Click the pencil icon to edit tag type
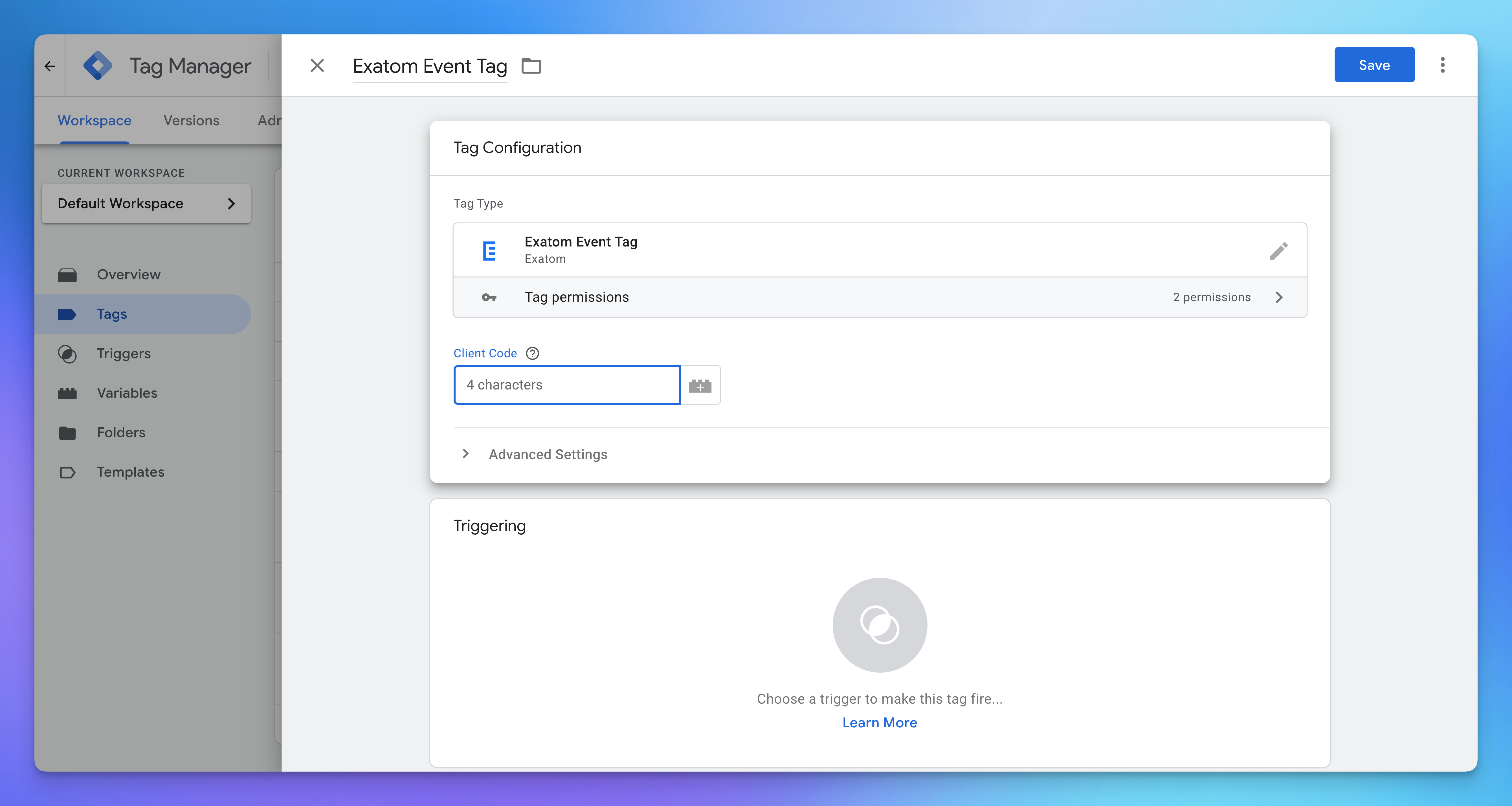 [x=1278, y=250]
